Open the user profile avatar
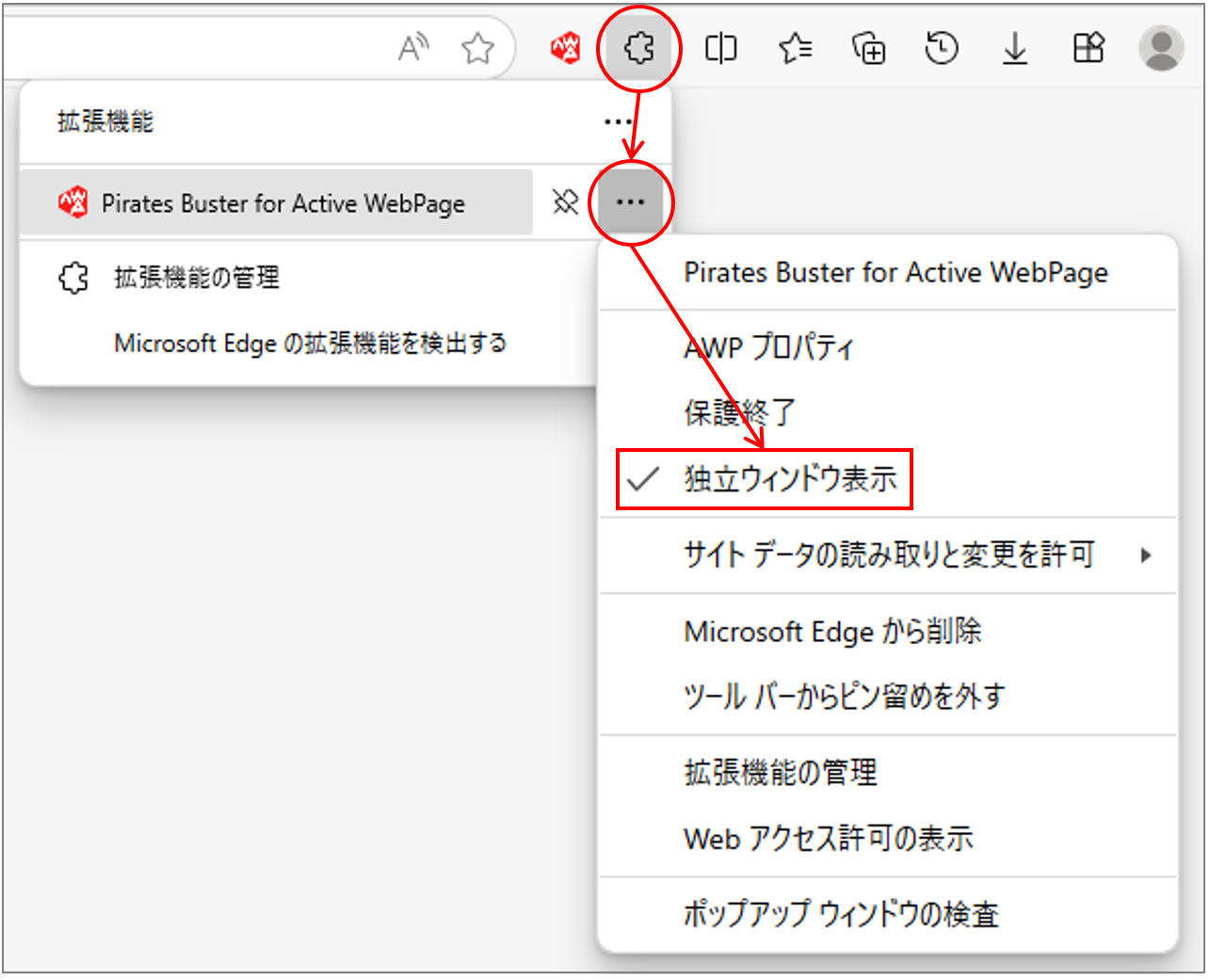1210x980 pixels. 1161,47
